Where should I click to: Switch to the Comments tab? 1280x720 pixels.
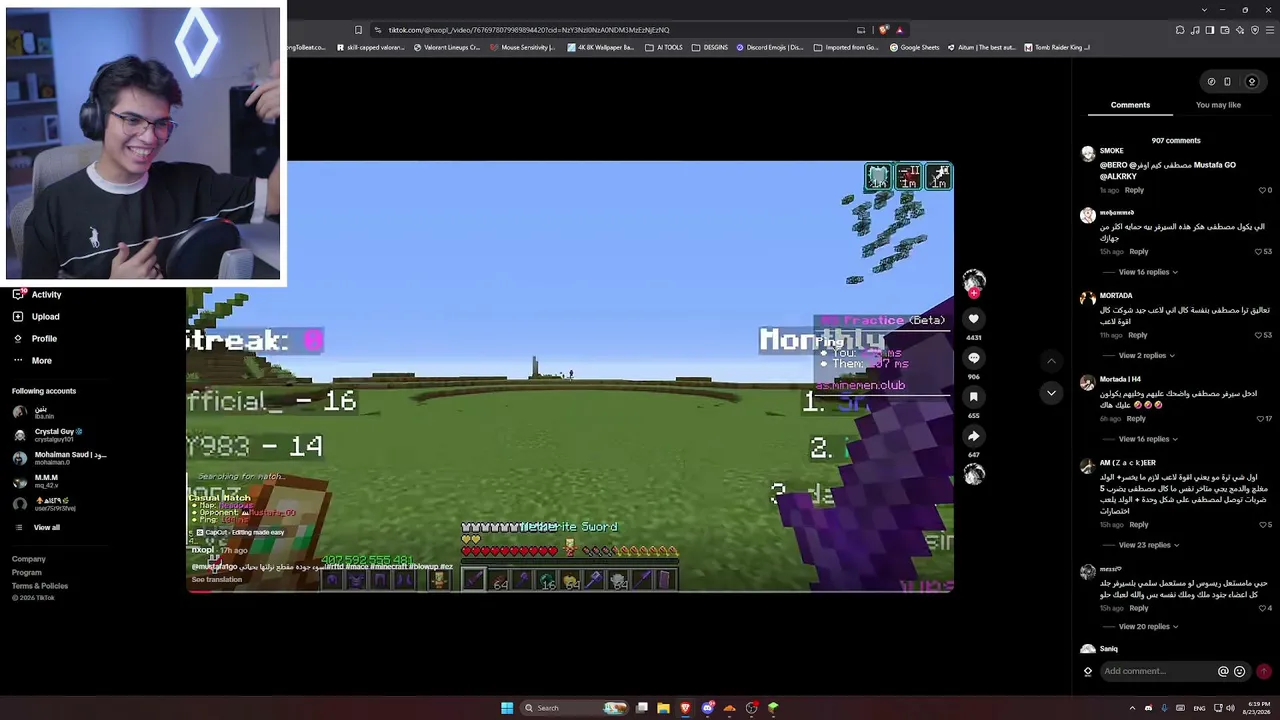(x=1130, y=105)
